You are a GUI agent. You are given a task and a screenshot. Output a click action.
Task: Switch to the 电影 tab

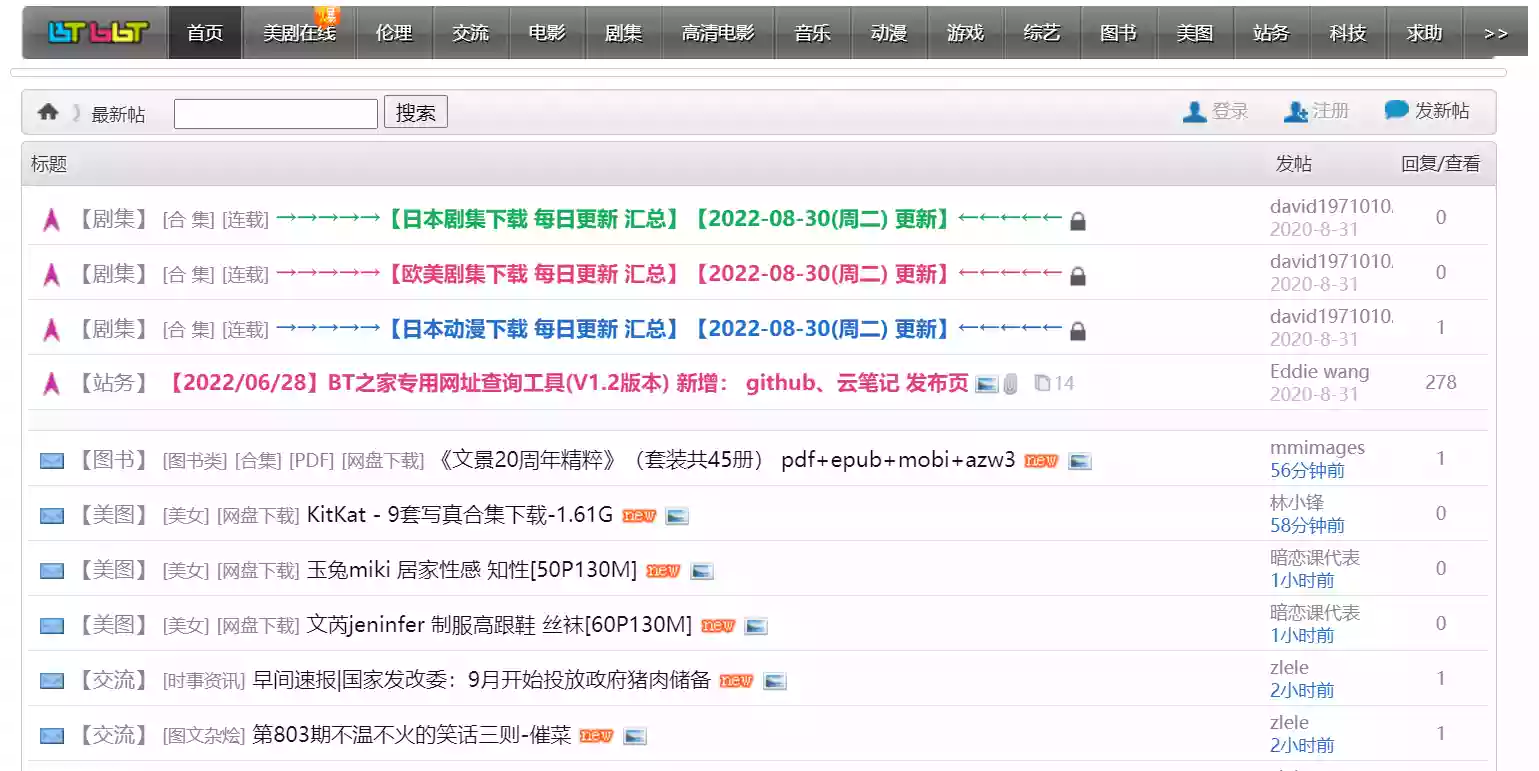(546, 32)
